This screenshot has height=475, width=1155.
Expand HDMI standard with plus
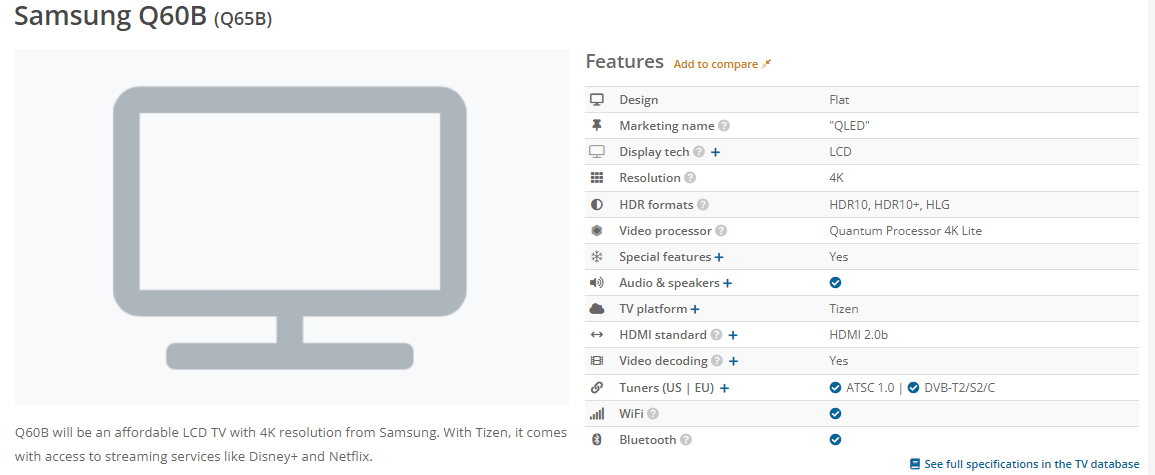(732, 335)
